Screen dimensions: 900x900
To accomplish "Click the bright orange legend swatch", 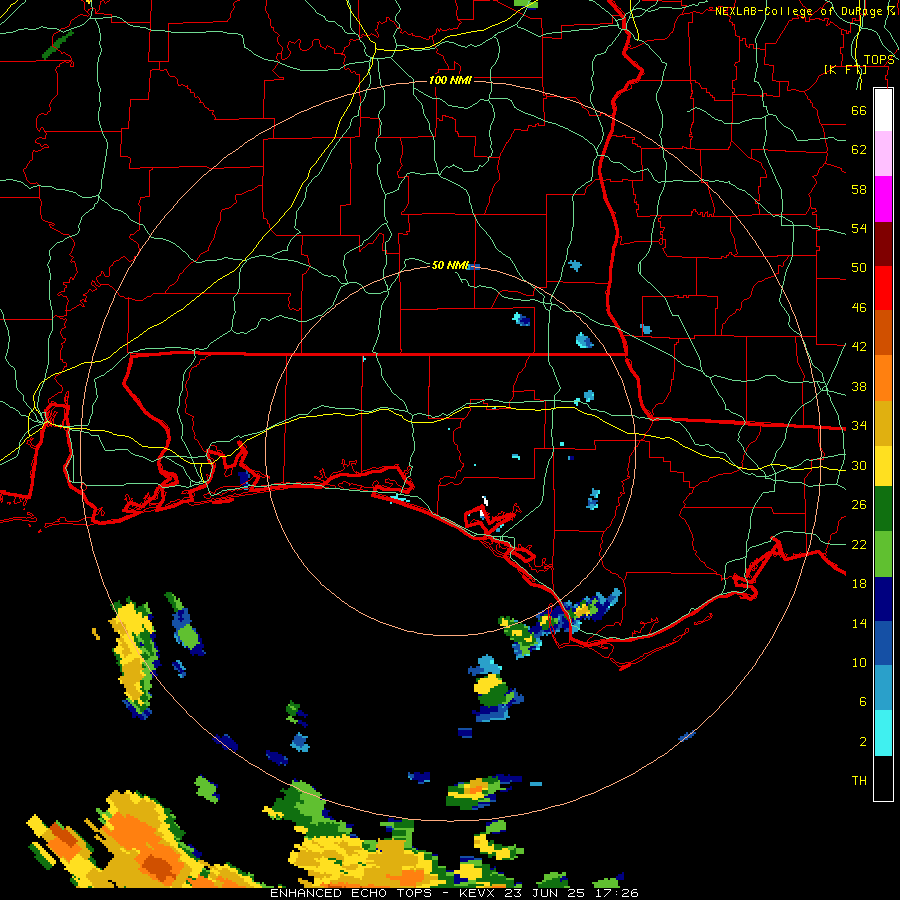I will pyautogui.click(x=883, y=377).
